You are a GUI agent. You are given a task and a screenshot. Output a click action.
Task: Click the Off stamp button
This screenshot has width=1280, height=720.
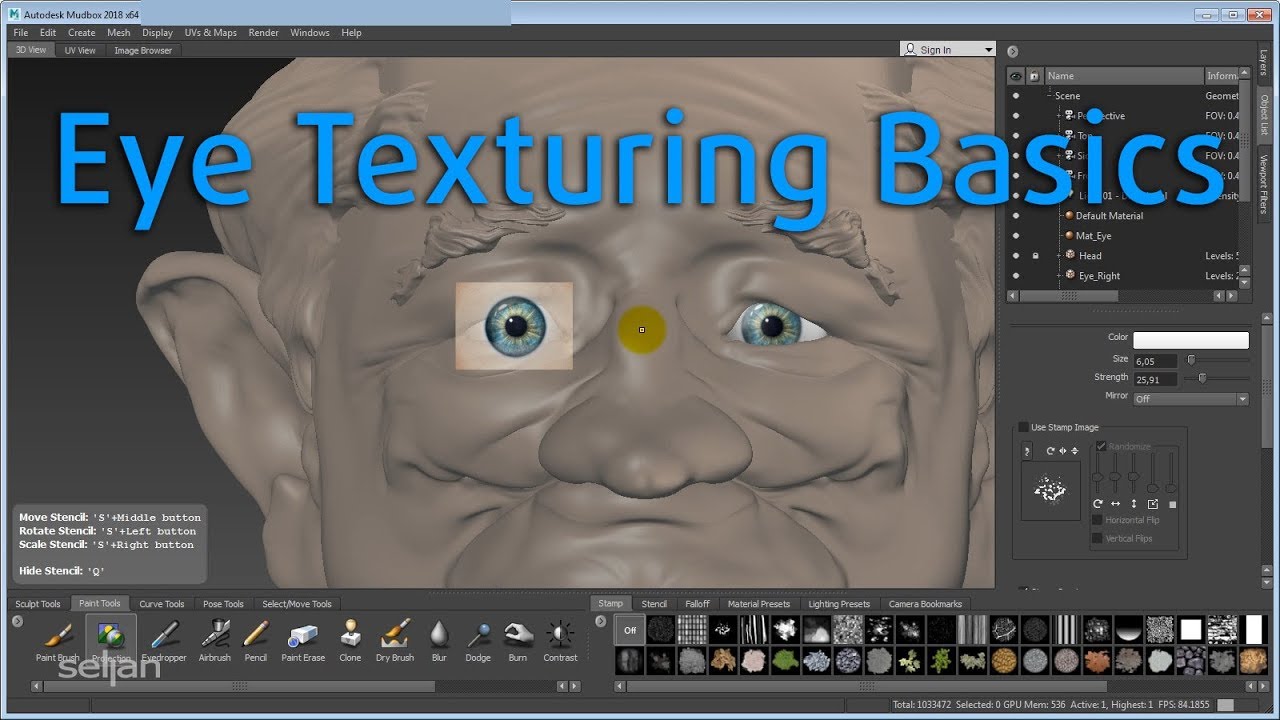click(630, 630)
